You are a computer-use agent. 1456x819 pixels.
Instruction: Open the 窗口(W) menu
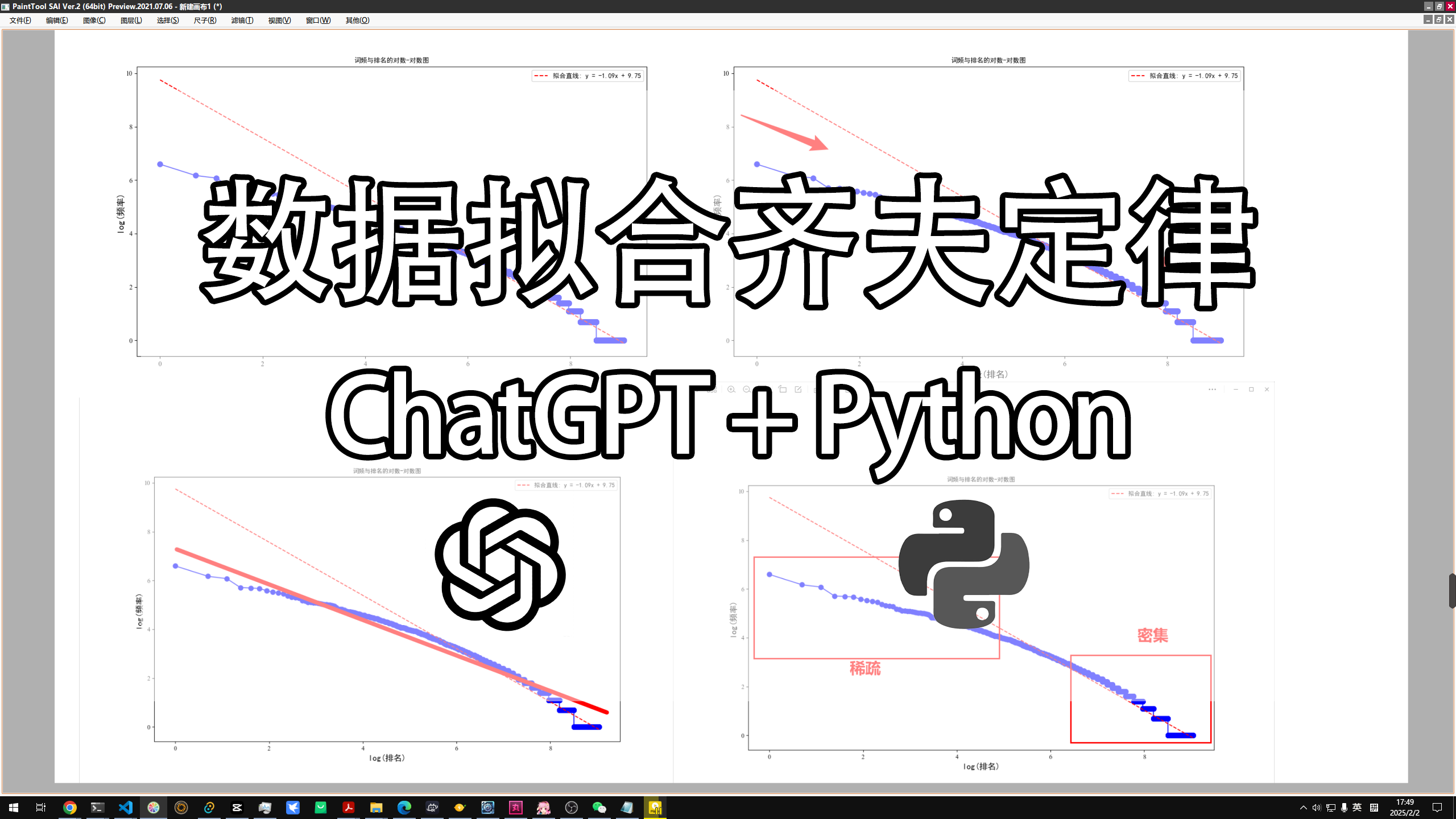318,20
